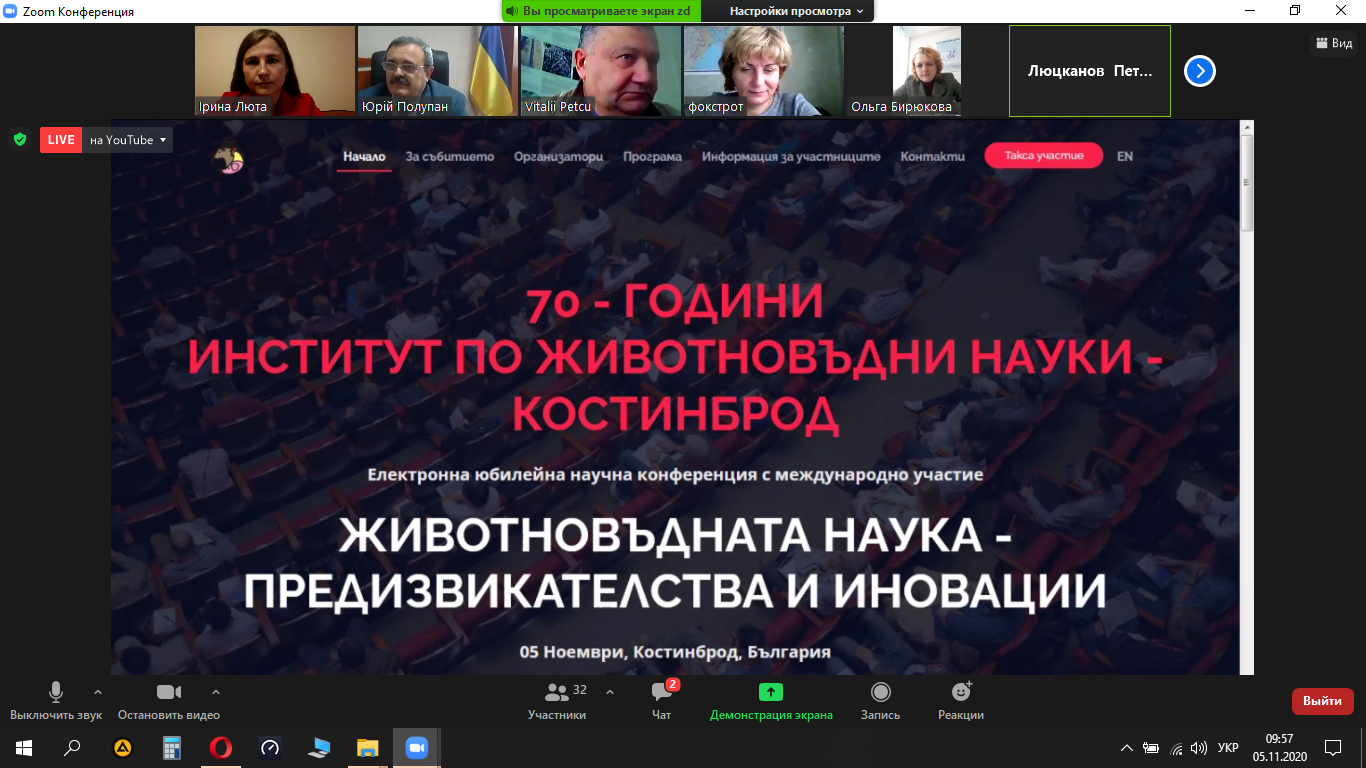Show next participants with blue arrow
This screenshot has width=1366, height=768.
pos(1200,71)
